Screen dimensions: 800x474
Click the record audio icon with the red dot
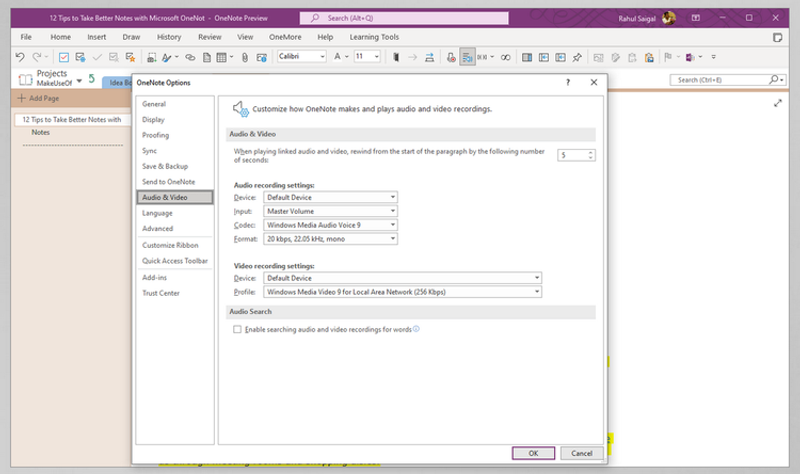pyautogui.click(x=451, y=57)
